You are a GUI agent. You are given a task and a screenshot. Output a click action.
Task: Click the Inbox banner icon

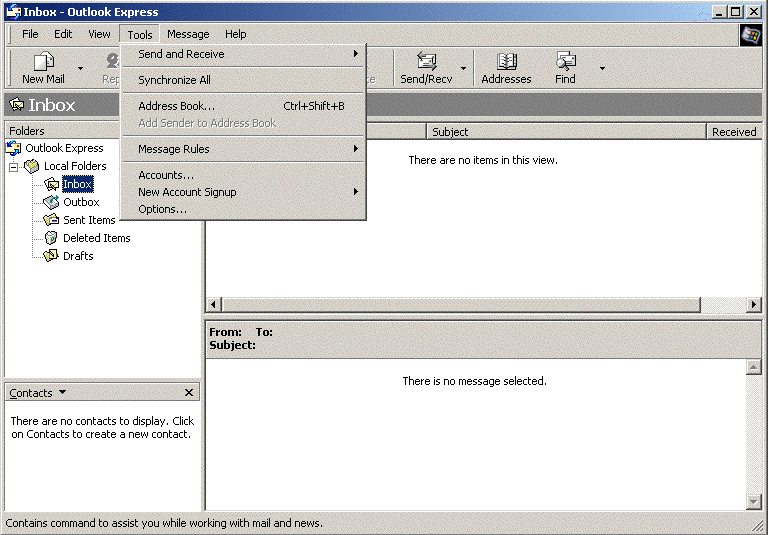[17, 104]
